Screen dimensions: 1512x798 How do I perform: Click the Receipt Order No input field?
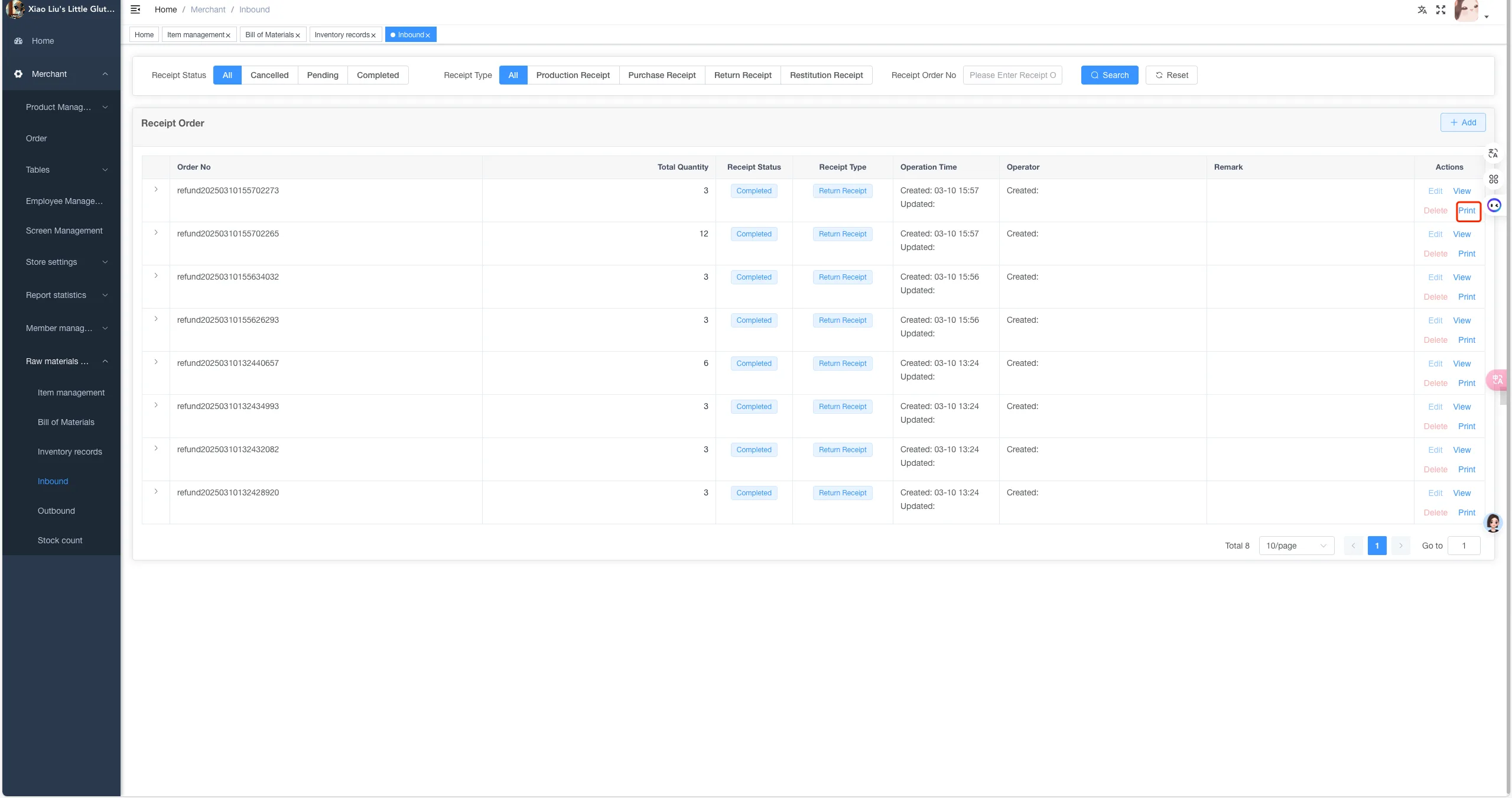click(x=1012, y=75)
